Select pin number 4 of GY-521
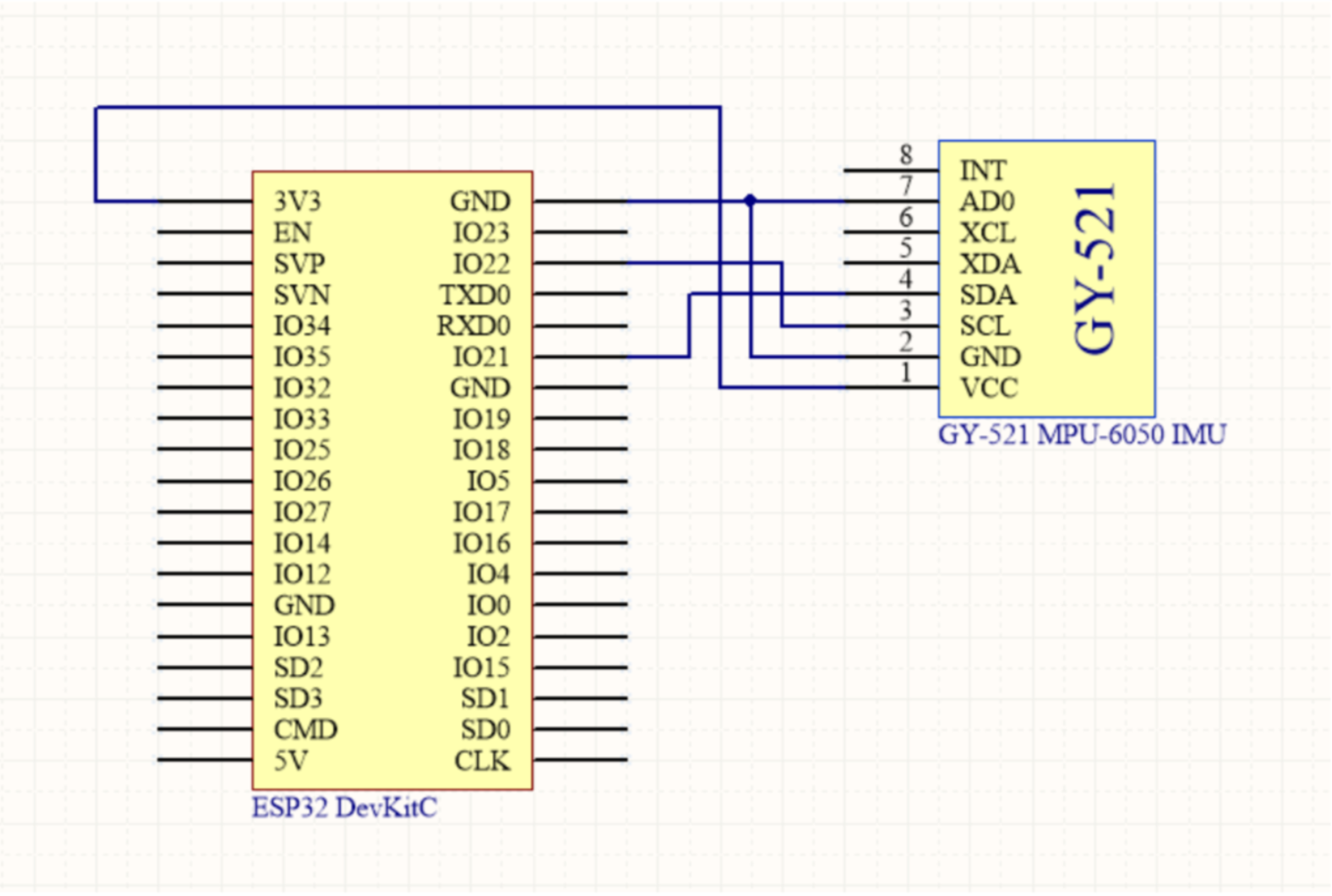The width and height of the screenshot is (1332, 896). (906, 279)
